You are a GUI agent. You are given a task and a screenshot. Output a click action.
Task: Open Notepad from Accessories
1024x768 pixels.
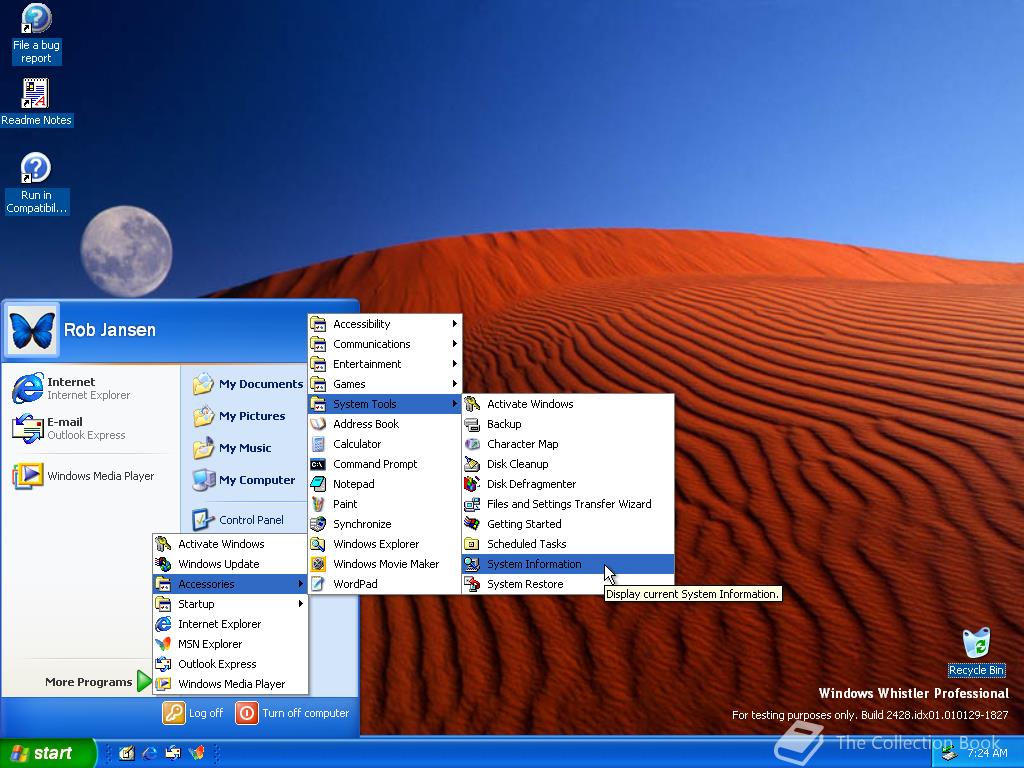pyautogui.click(x=385, y=484)
